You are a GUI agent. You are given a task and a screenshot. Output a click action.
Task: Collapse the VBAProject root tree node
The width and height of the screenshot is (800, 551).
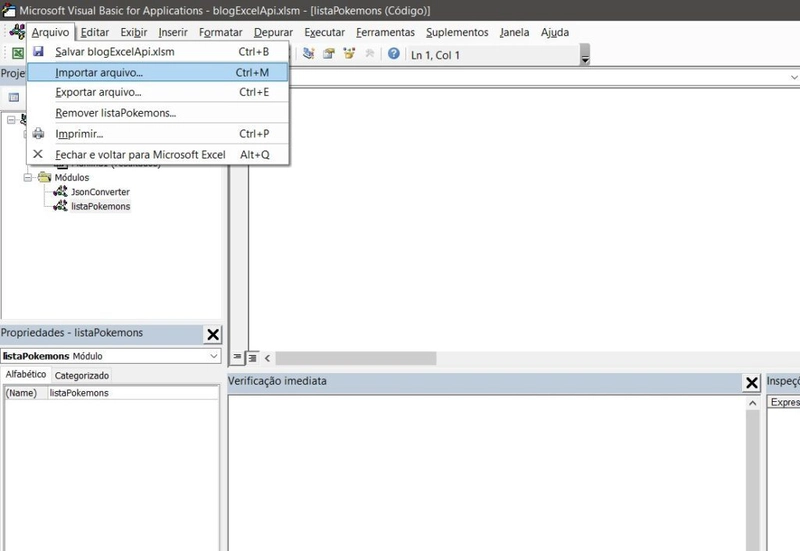coord(11,119)
